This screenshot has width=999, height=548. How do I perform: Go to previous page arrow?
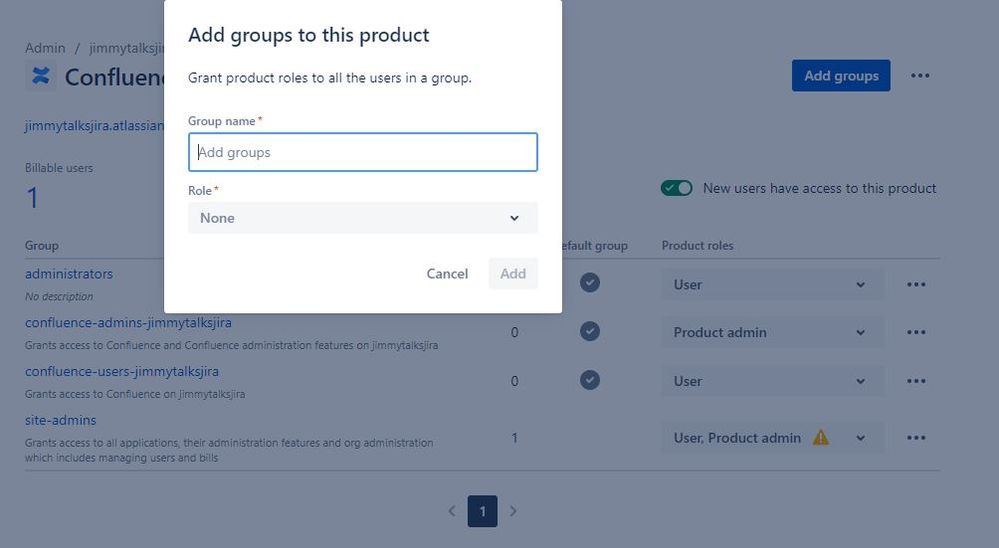click(x=452, y=511)
